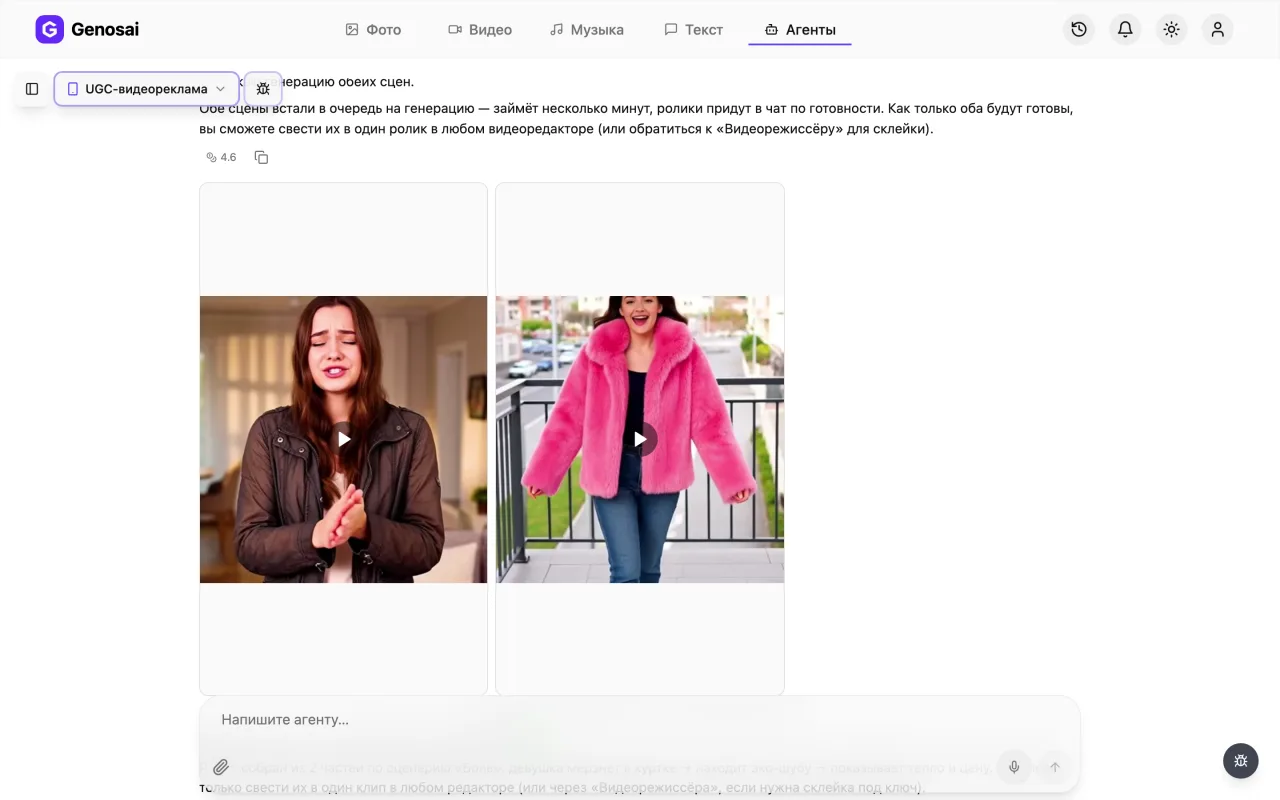Image resolution: width=1280 pixels, height=800 pixels.
Task: Open notifications bell icon
Action: [x=1125, y=30]
